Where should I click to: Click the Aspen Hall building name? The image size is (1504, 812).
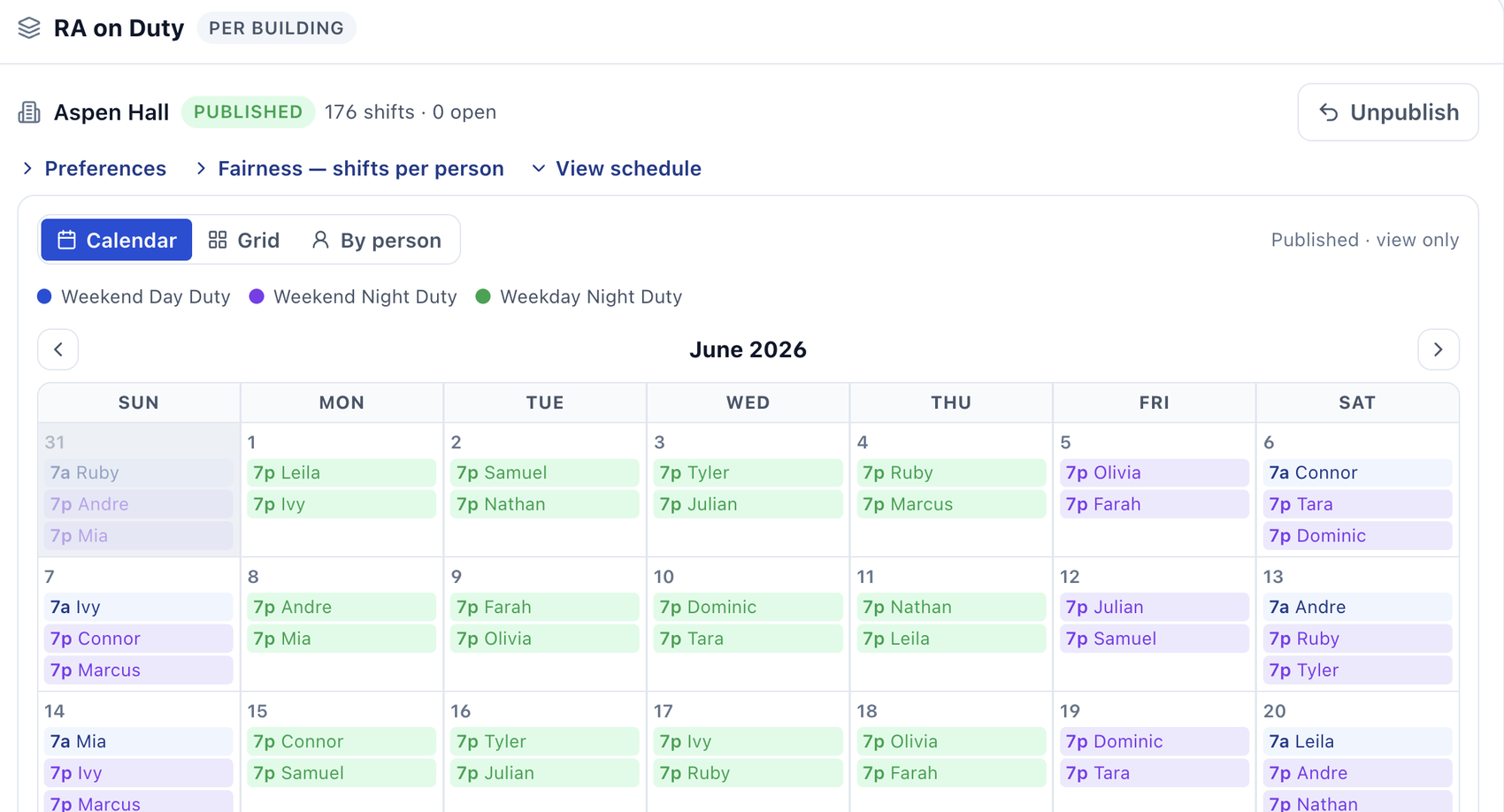click(x=111, y=112)
